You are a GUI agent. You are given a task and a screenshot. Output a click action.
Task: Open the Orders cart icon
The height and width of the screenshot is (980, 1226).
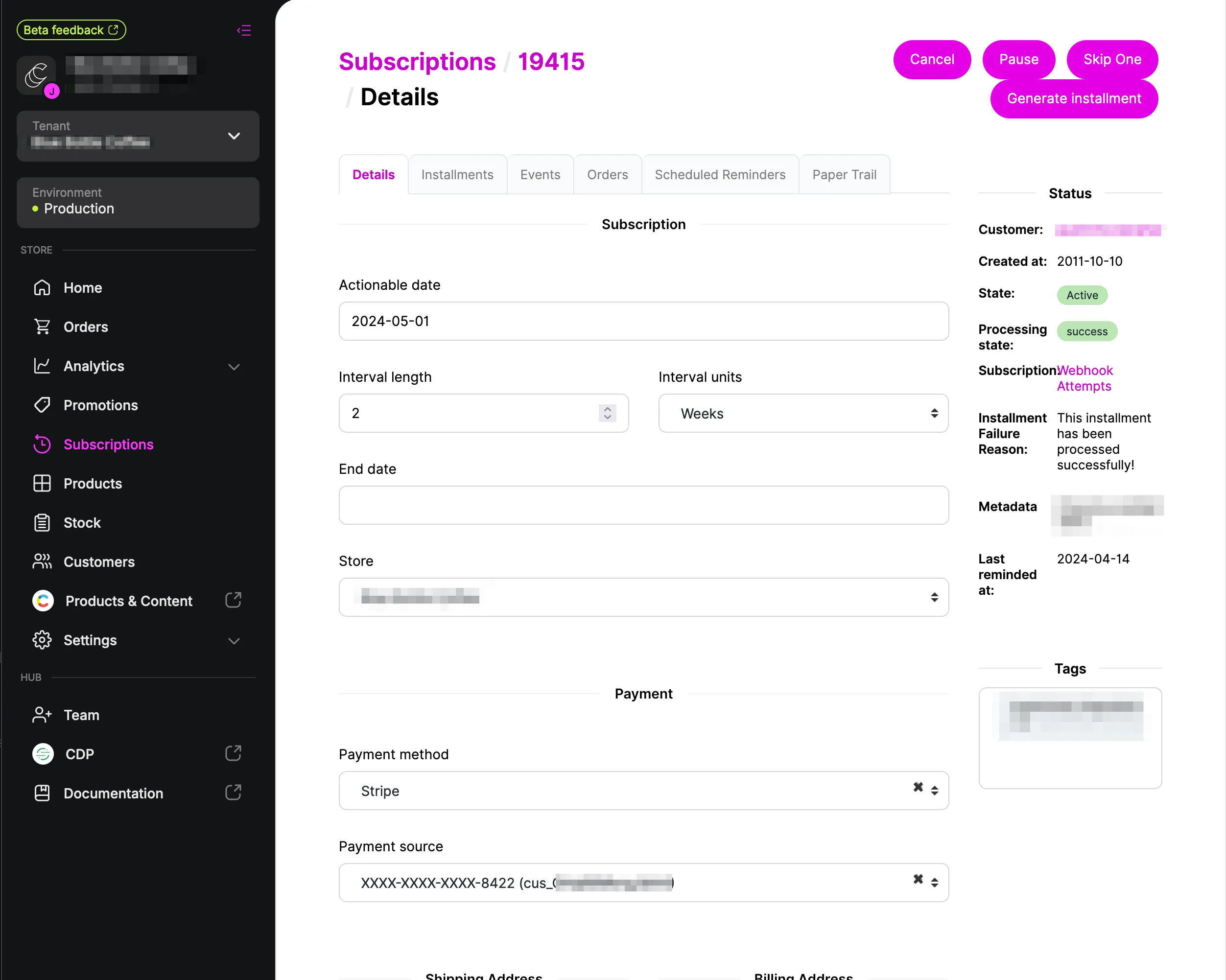pyautogui.click(x=42, y=327)
